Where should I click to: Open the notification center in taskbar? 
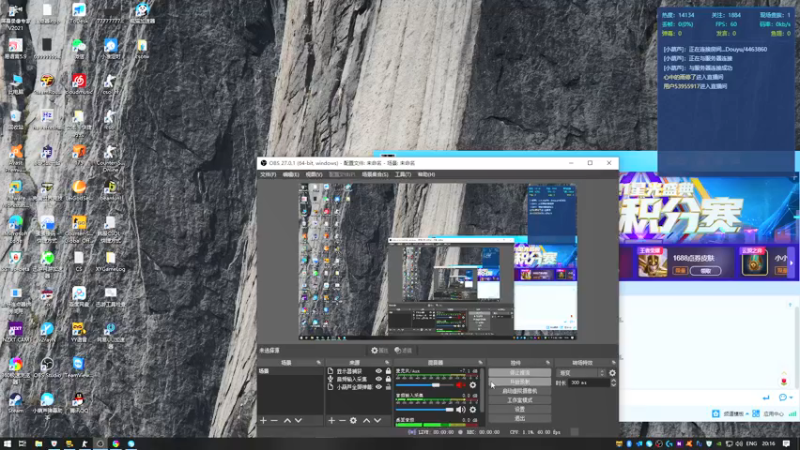coord(786,444)
